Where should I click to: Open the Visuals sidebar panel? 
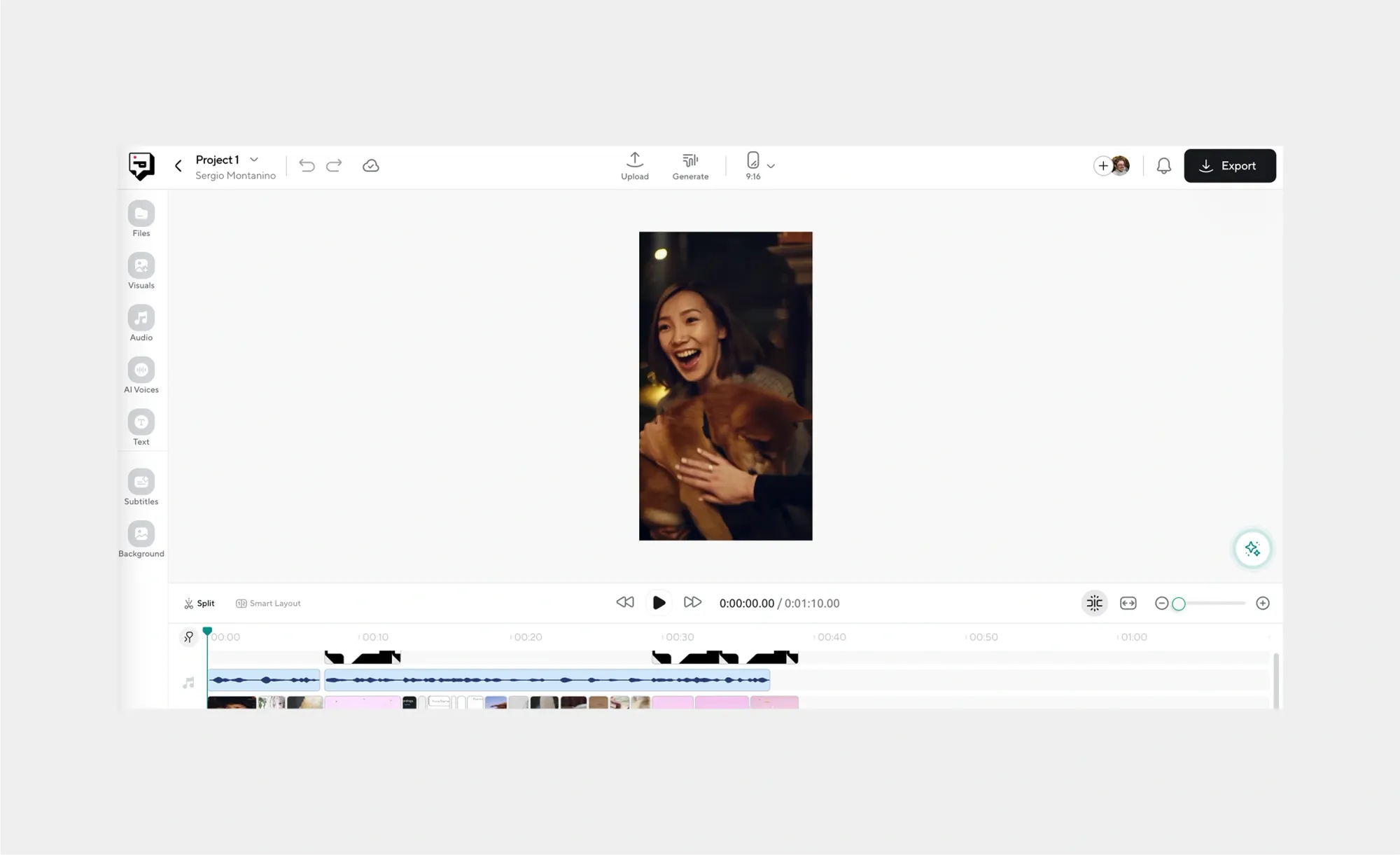pyautogui.click(x=141, y=267)
